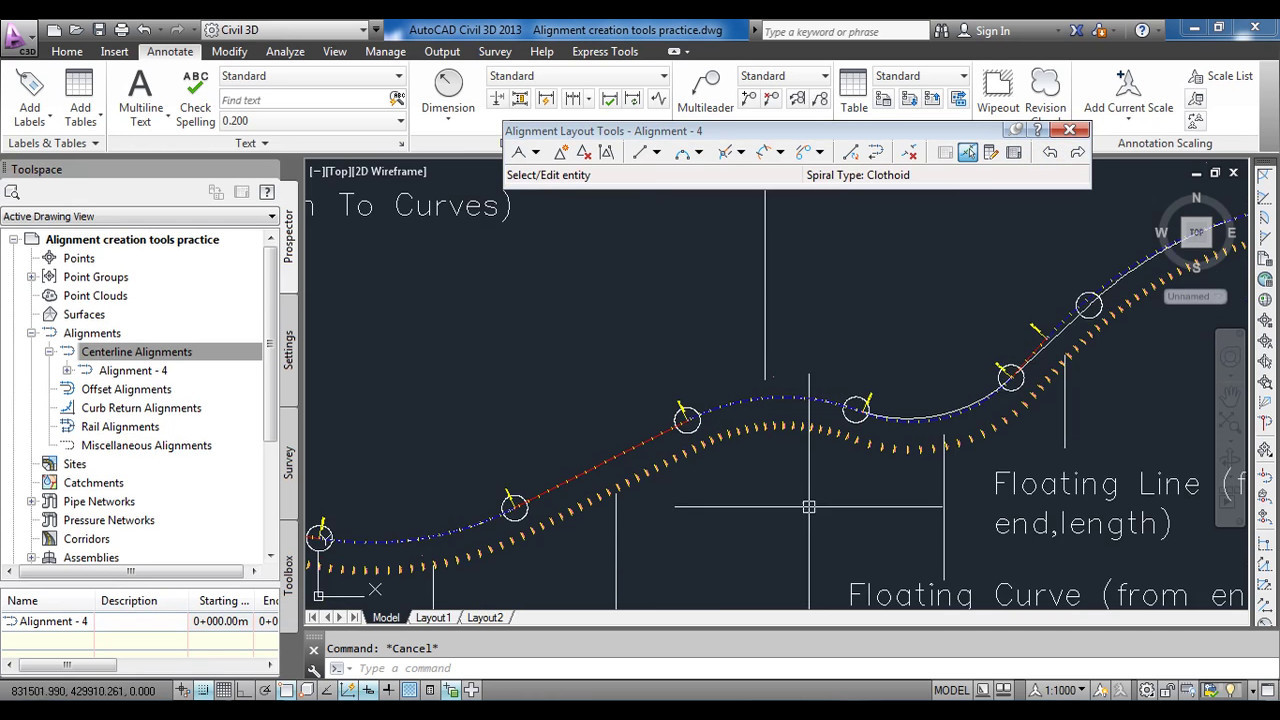Switch to Layout1 tab
This screenshot has width=1280, height=720.
pos(433,618)
